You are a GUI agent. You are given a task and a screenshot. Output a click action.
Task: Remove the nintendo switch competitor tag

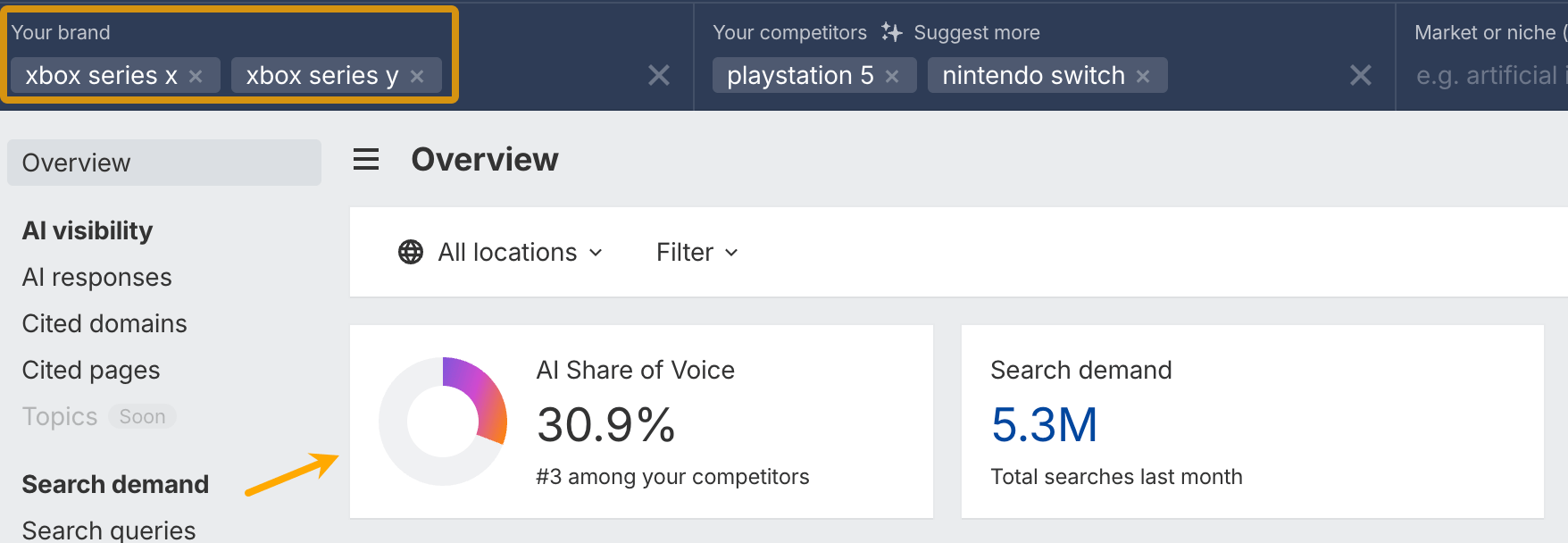point(1143,77)
